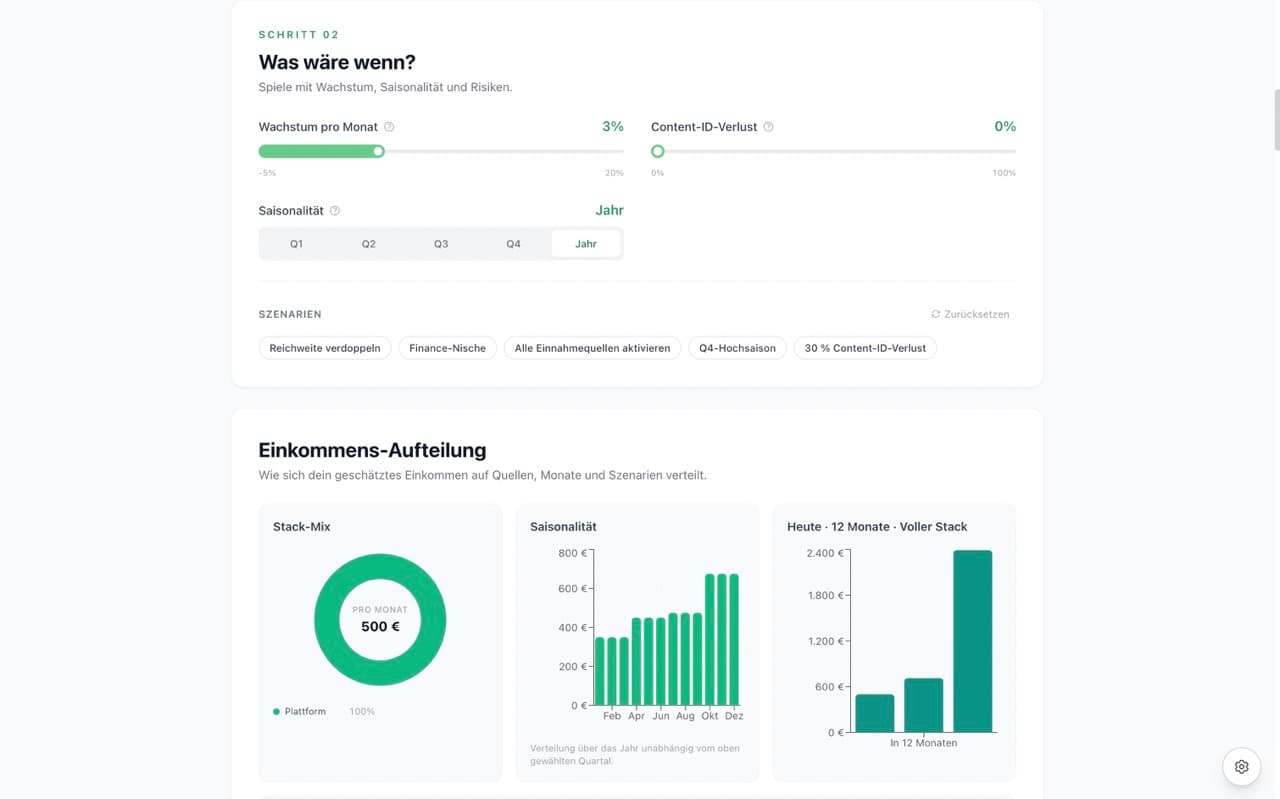
Task: Select the Q2 season segment
Action: (369, 244)
